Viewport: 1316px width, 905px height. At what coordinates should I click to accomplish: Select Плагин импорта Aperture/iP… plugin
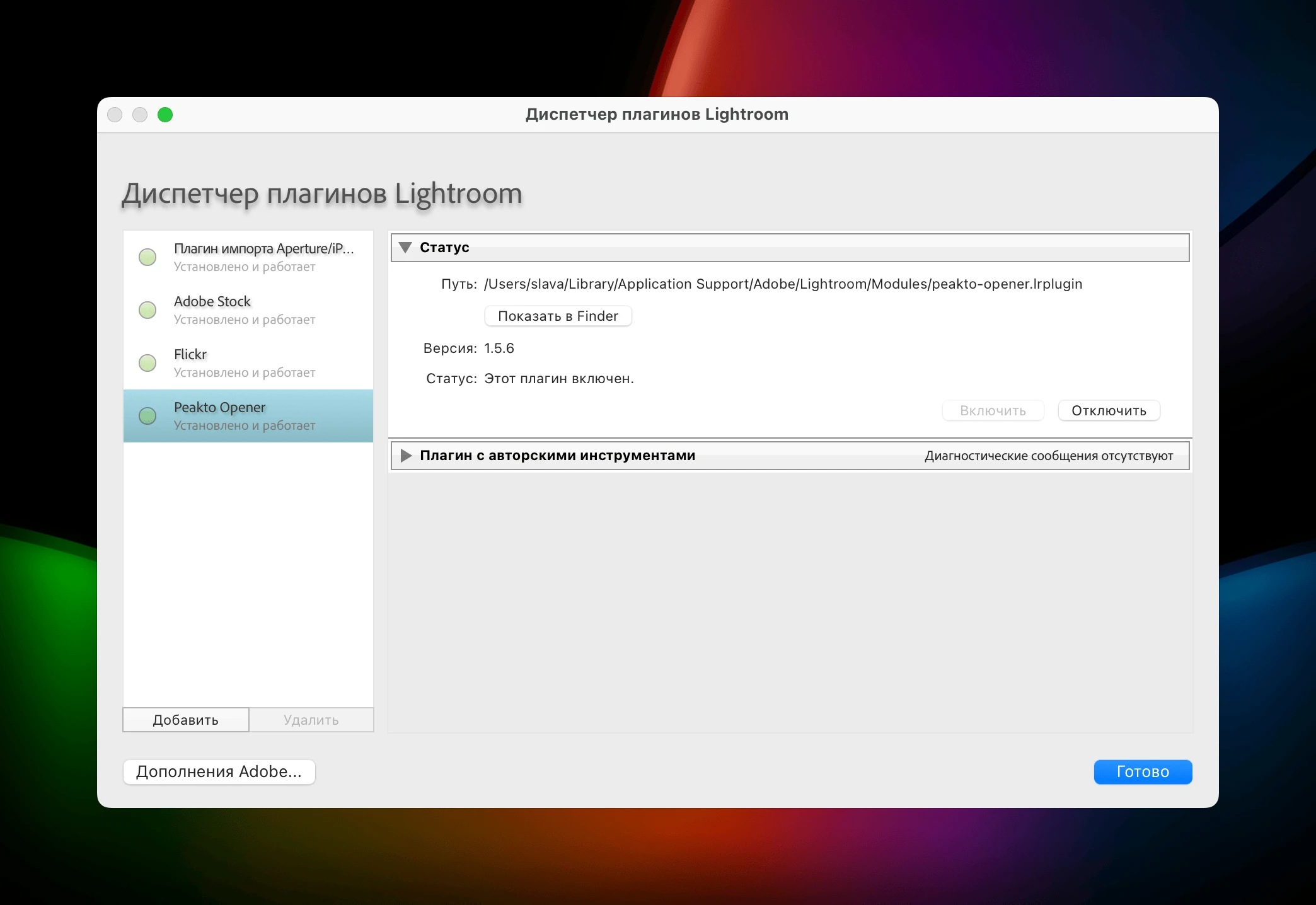coord(248,257)
